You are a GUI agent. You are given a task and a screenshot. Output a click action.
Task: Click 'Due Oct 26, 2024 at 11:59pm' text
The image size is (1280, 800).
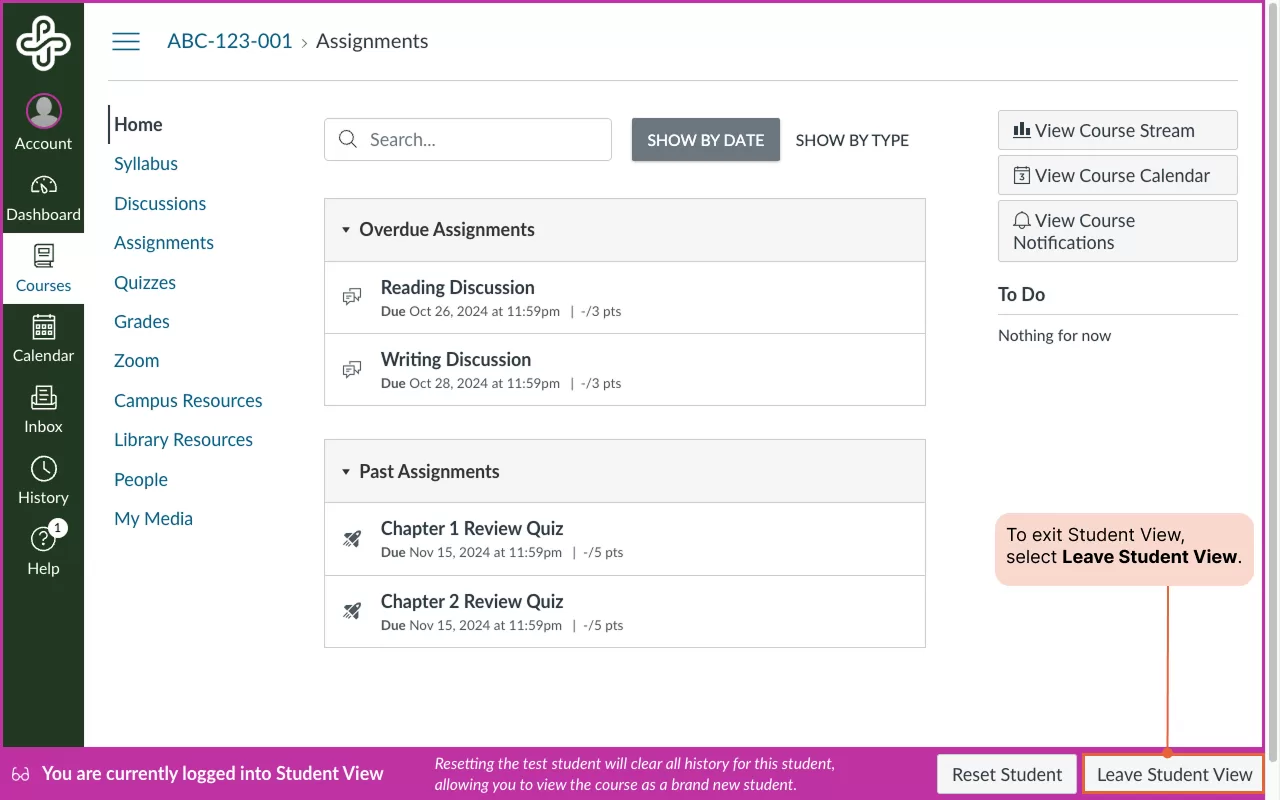pyautogui.click(x=470, y=311)
